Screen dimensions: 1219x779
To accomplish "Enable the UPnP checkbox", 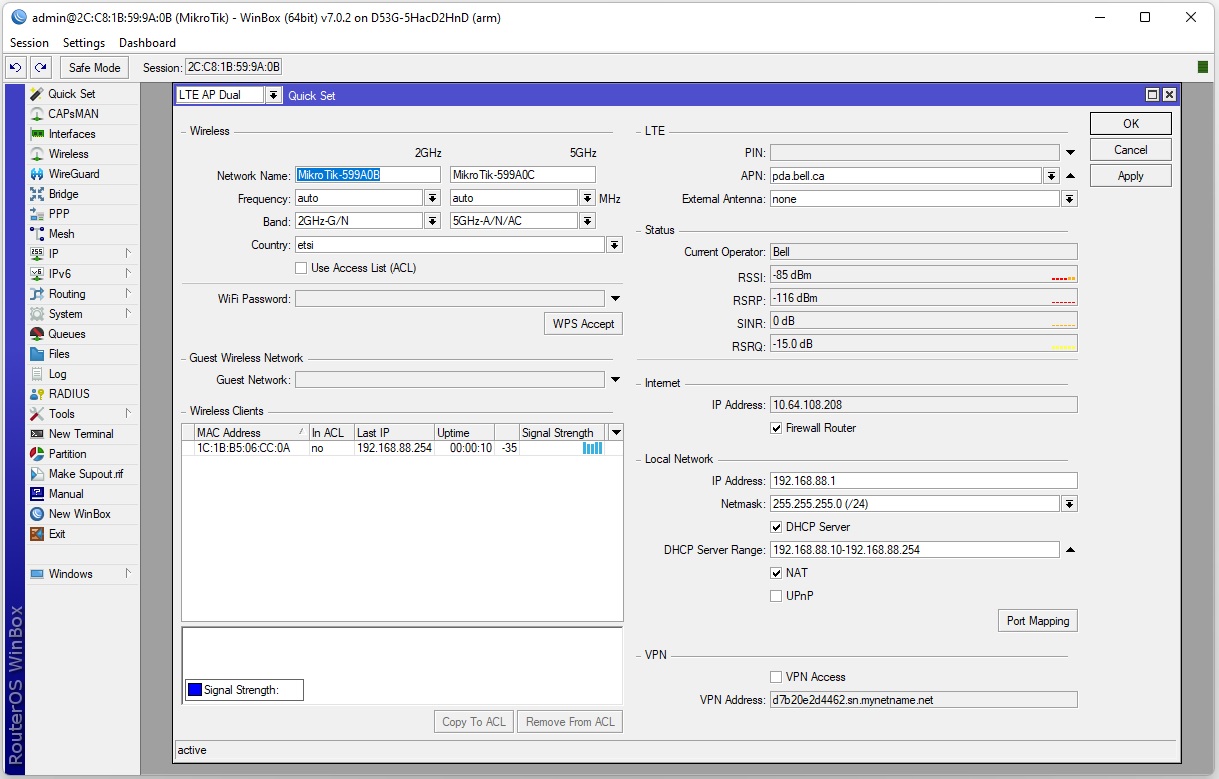I will 776,596.
